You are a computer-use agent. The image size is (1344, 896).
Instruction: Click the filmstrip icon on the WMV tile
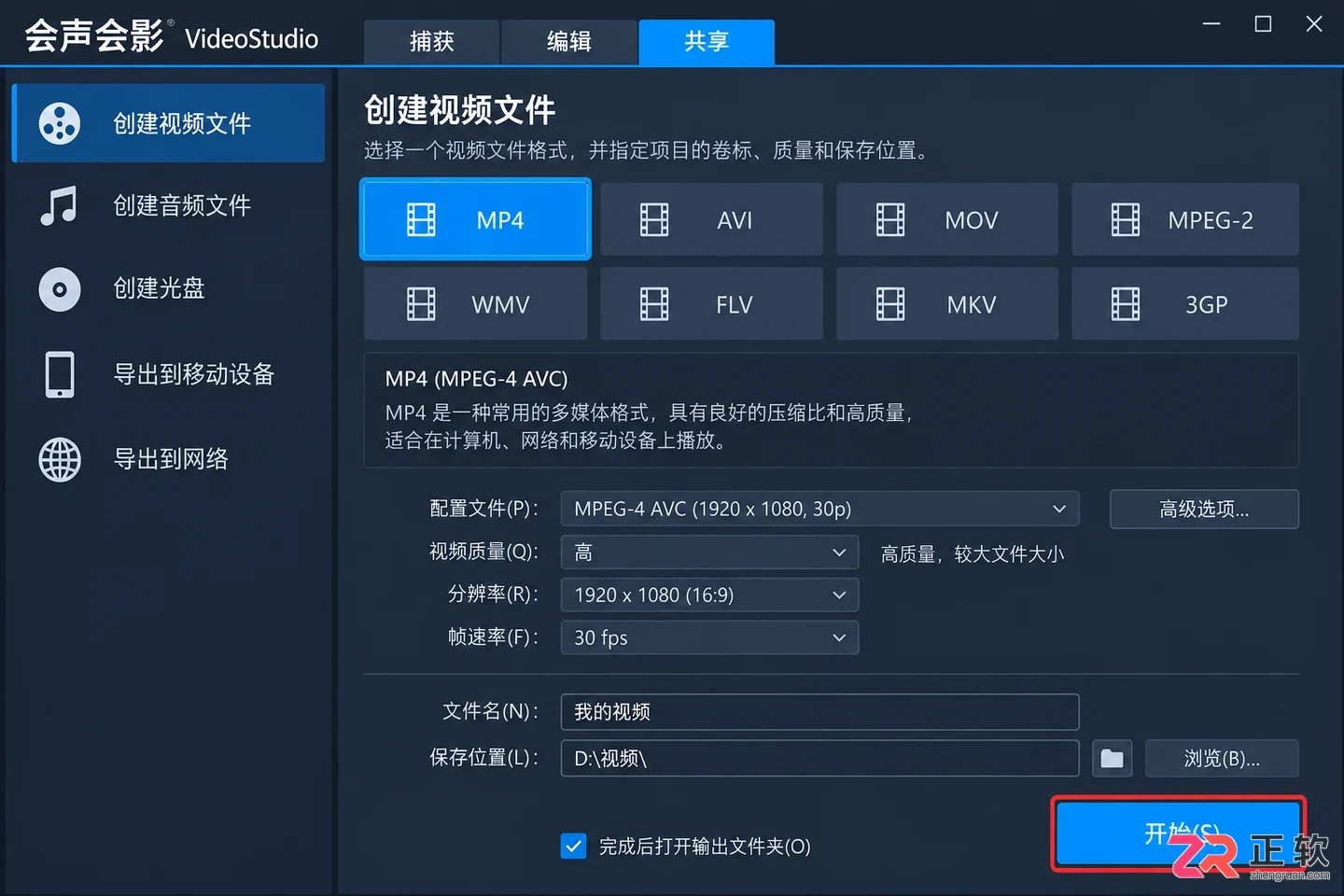point(421,304)
